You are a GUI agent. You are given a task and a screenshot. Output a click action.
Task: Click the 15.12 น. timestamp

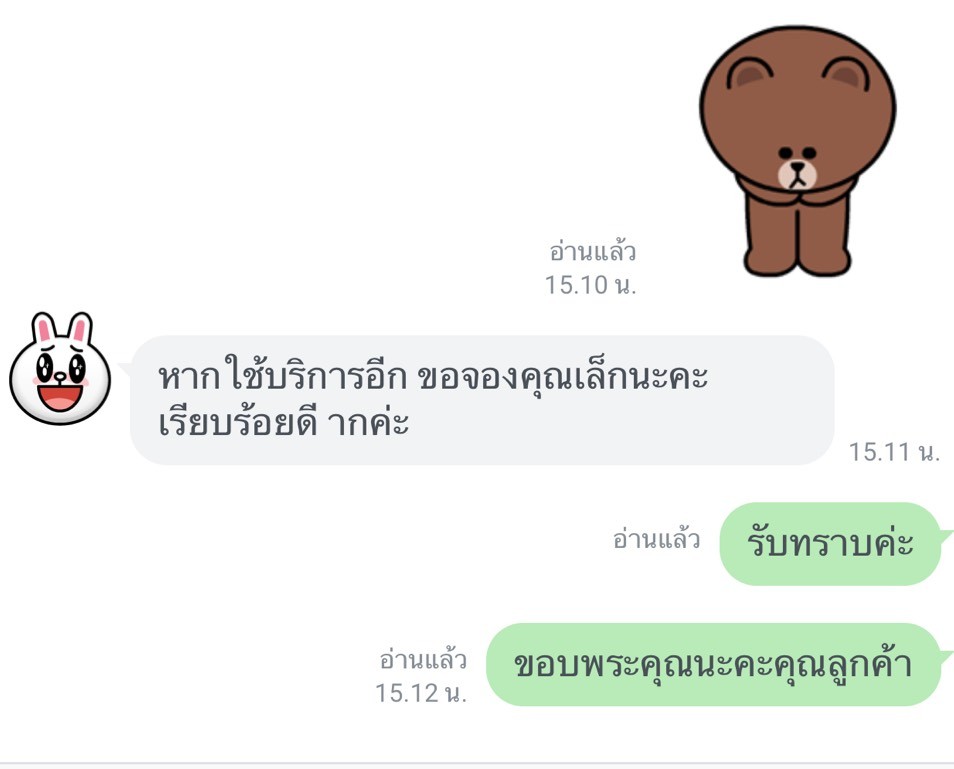421,693
